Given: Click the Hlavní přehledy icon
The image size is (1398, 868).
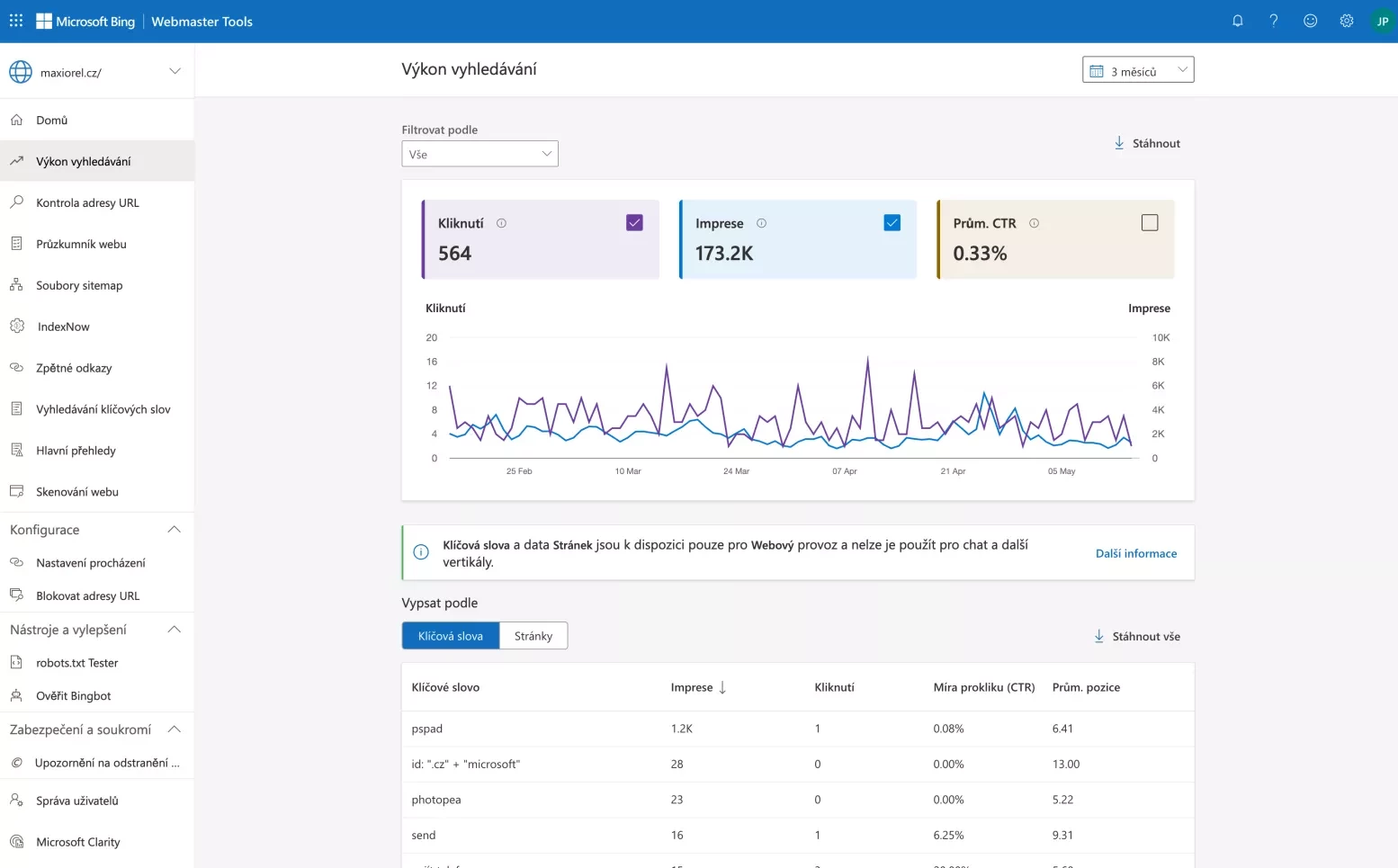Looking at the screenshot, I should pos(16,450).
